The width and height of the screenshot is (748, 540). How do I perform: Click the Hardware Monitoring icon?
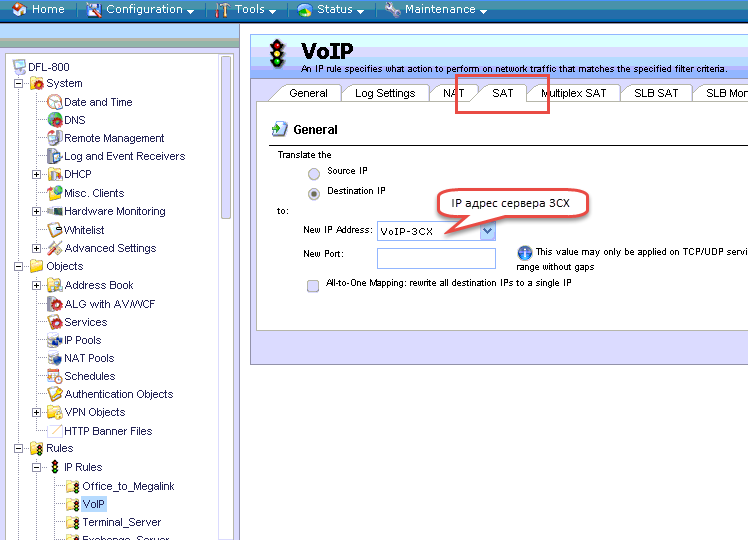pyautogui.click(x=55, y=211)
